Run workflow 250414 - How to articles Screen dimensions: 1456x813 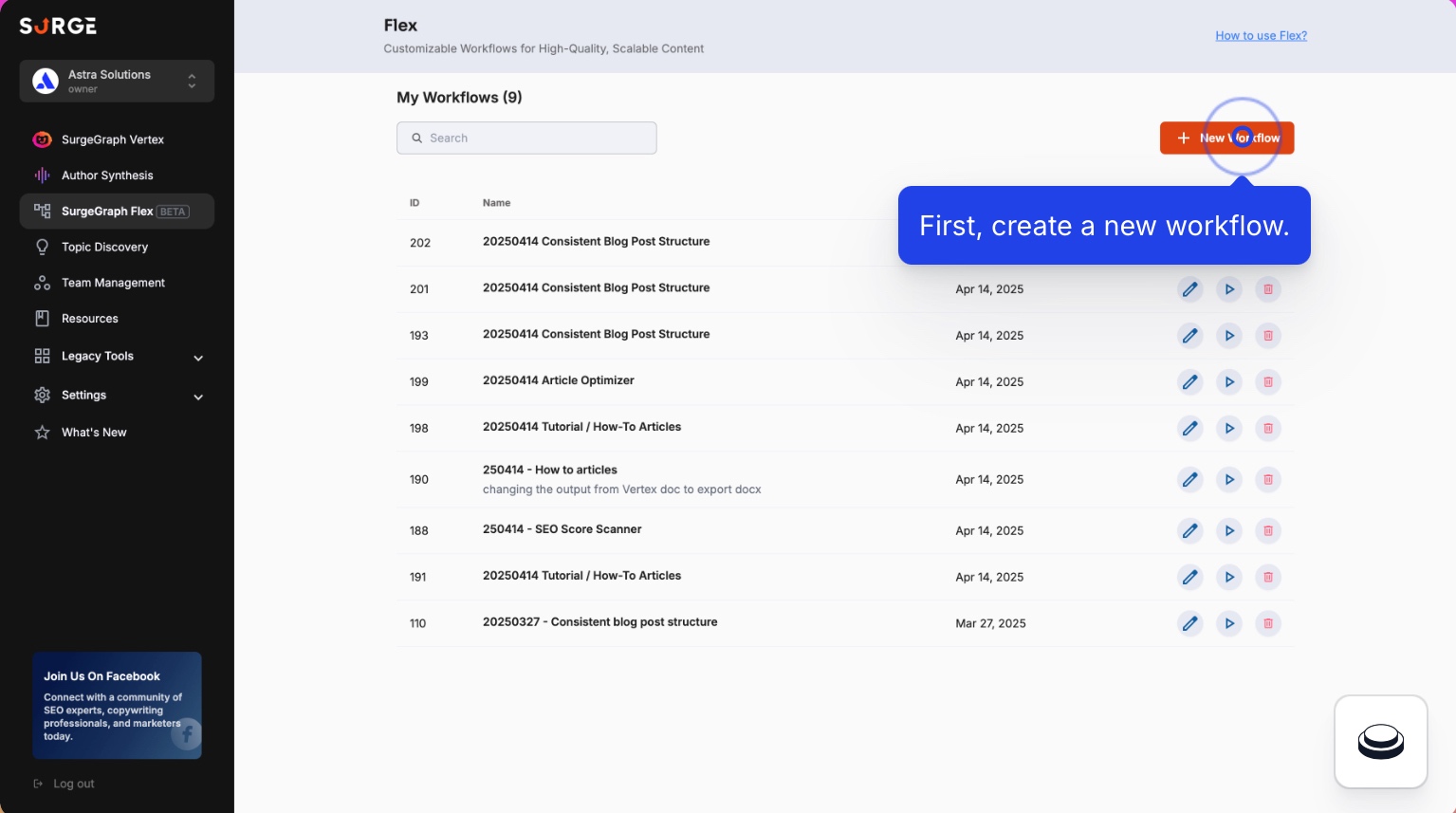click(x=1229, y=479)
